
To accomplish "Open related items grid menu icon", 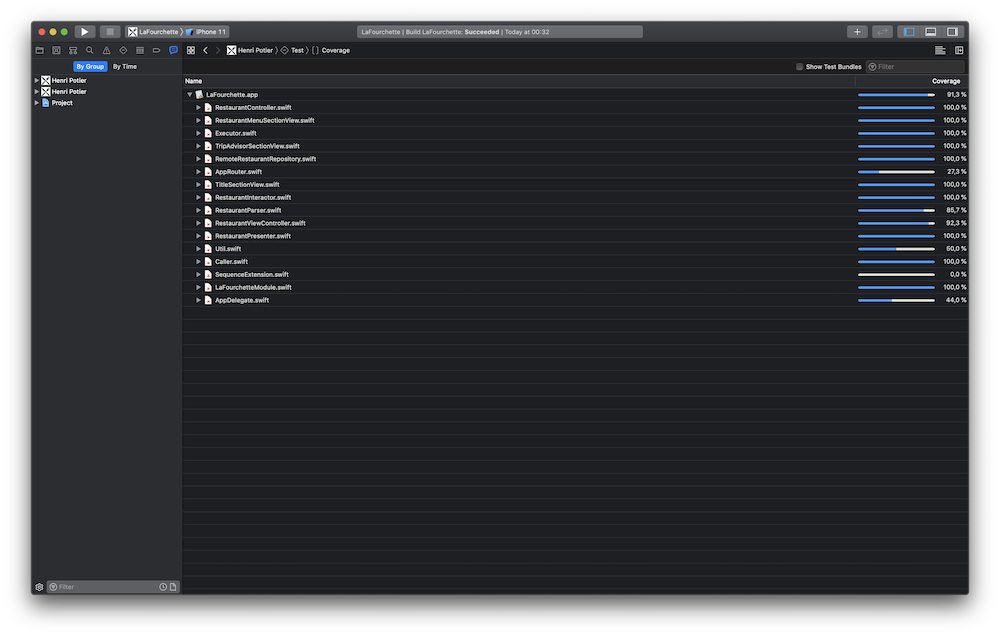I will pos(191,50).
